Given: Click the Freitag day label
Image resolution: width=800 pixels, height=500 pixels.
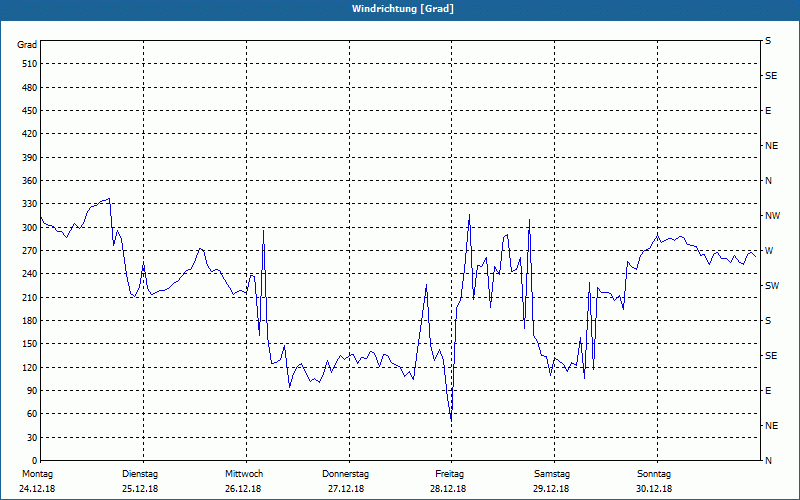Looking at the screenshot, I should click(x=449, y=474).
